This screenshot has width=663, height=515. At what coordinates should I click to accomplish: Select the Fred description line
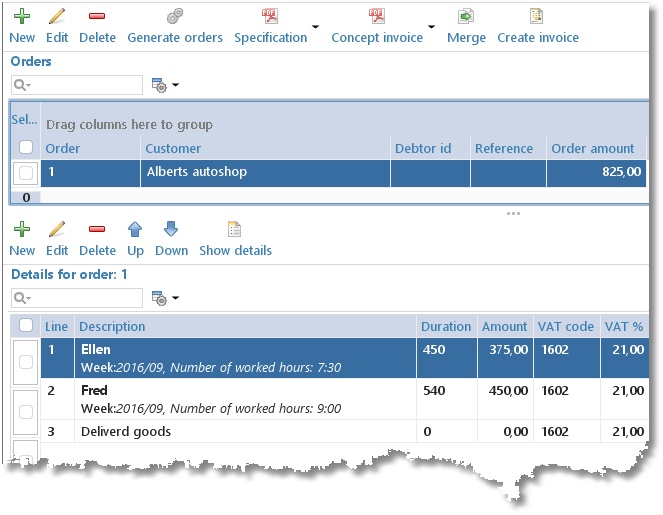pos(245,399)
